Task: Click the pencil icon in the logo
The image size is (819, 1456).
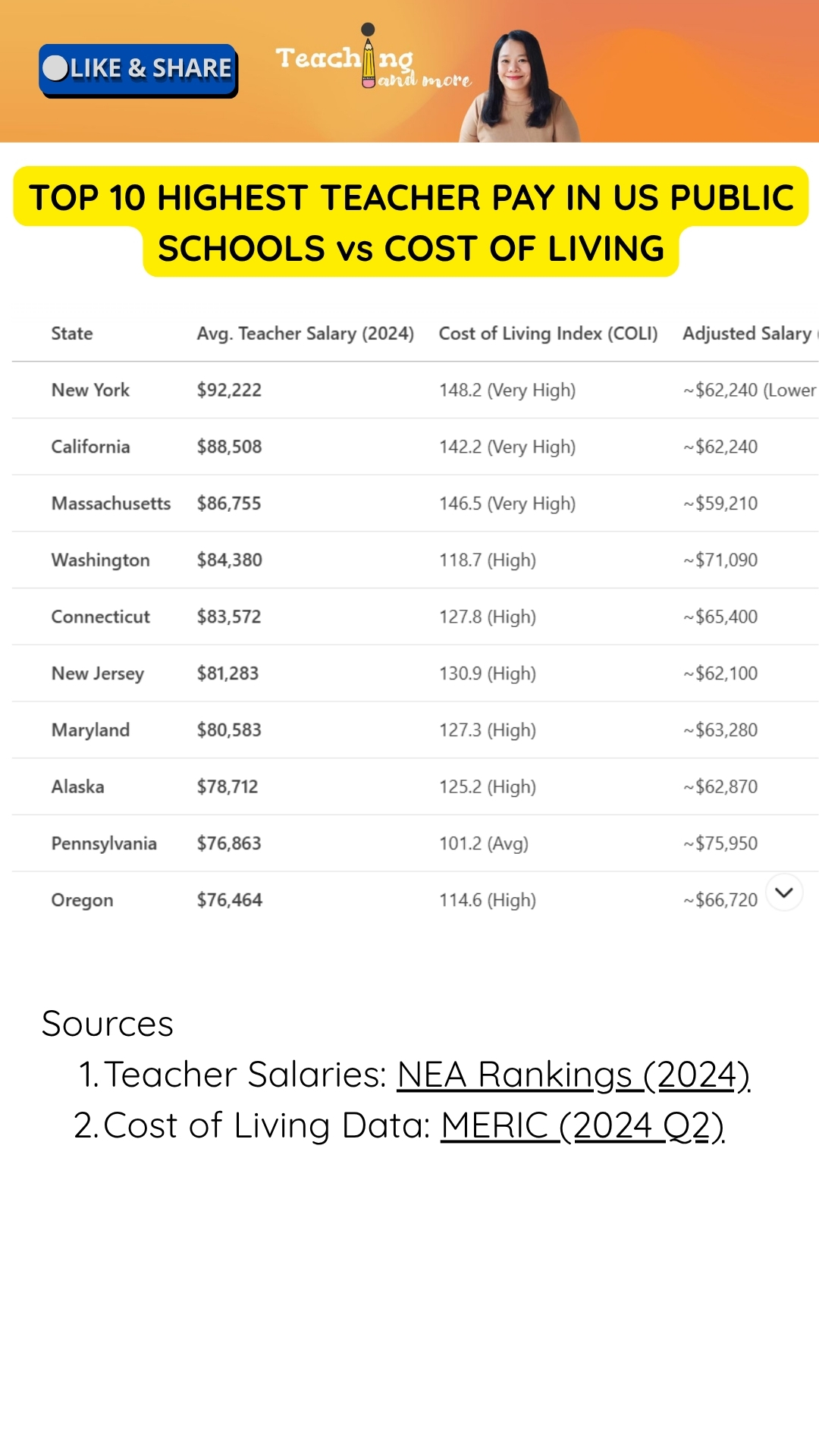Action: coord(369,55)
